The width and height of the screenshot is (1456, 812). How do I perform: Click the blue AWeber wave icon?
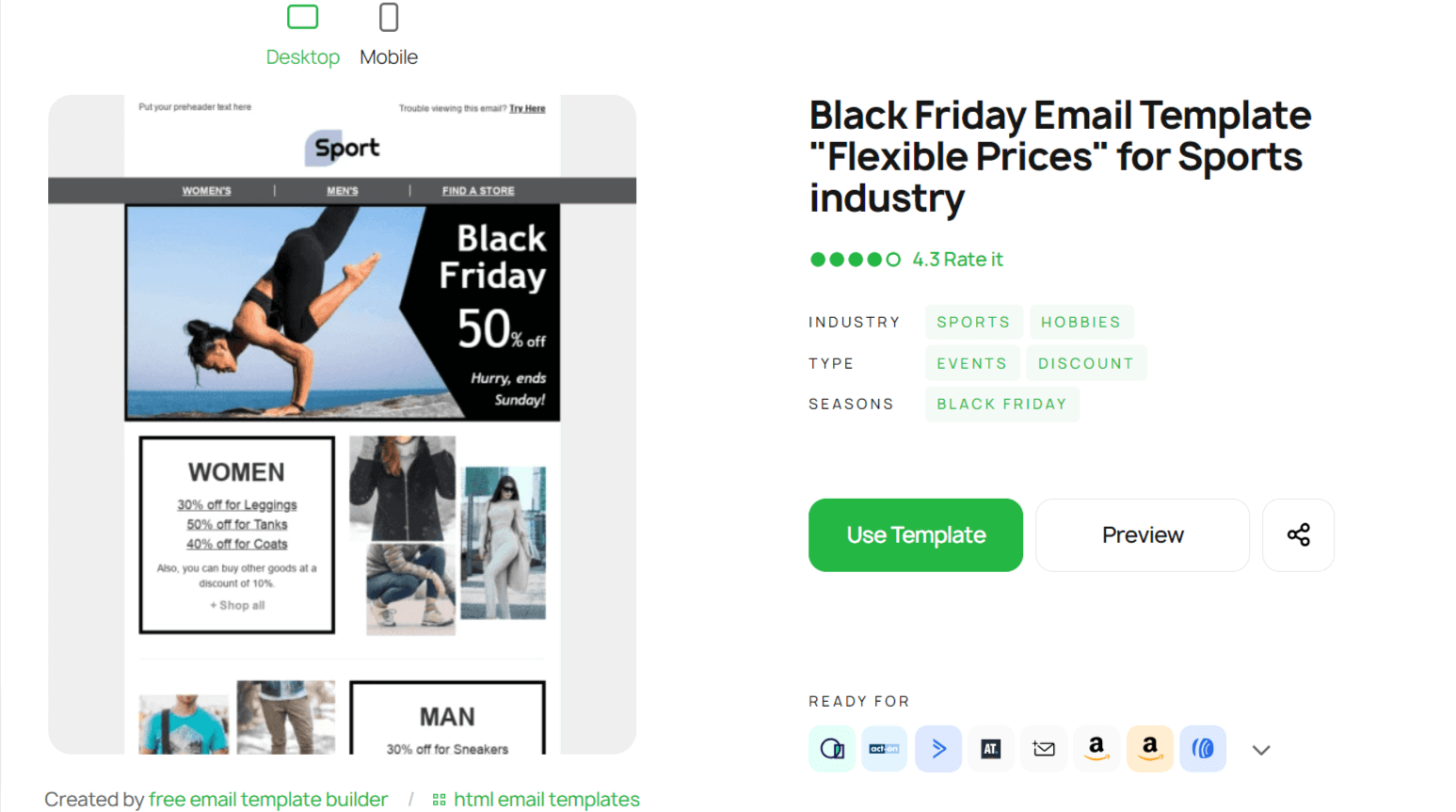point(1202,749)
